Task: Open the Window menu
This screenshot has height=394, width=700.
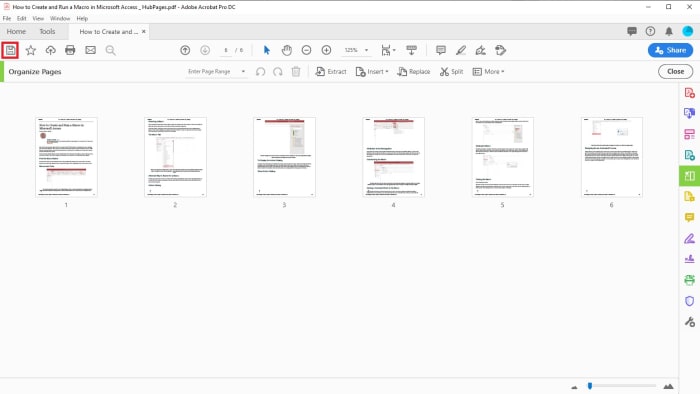Action: (x=60, y=18)
